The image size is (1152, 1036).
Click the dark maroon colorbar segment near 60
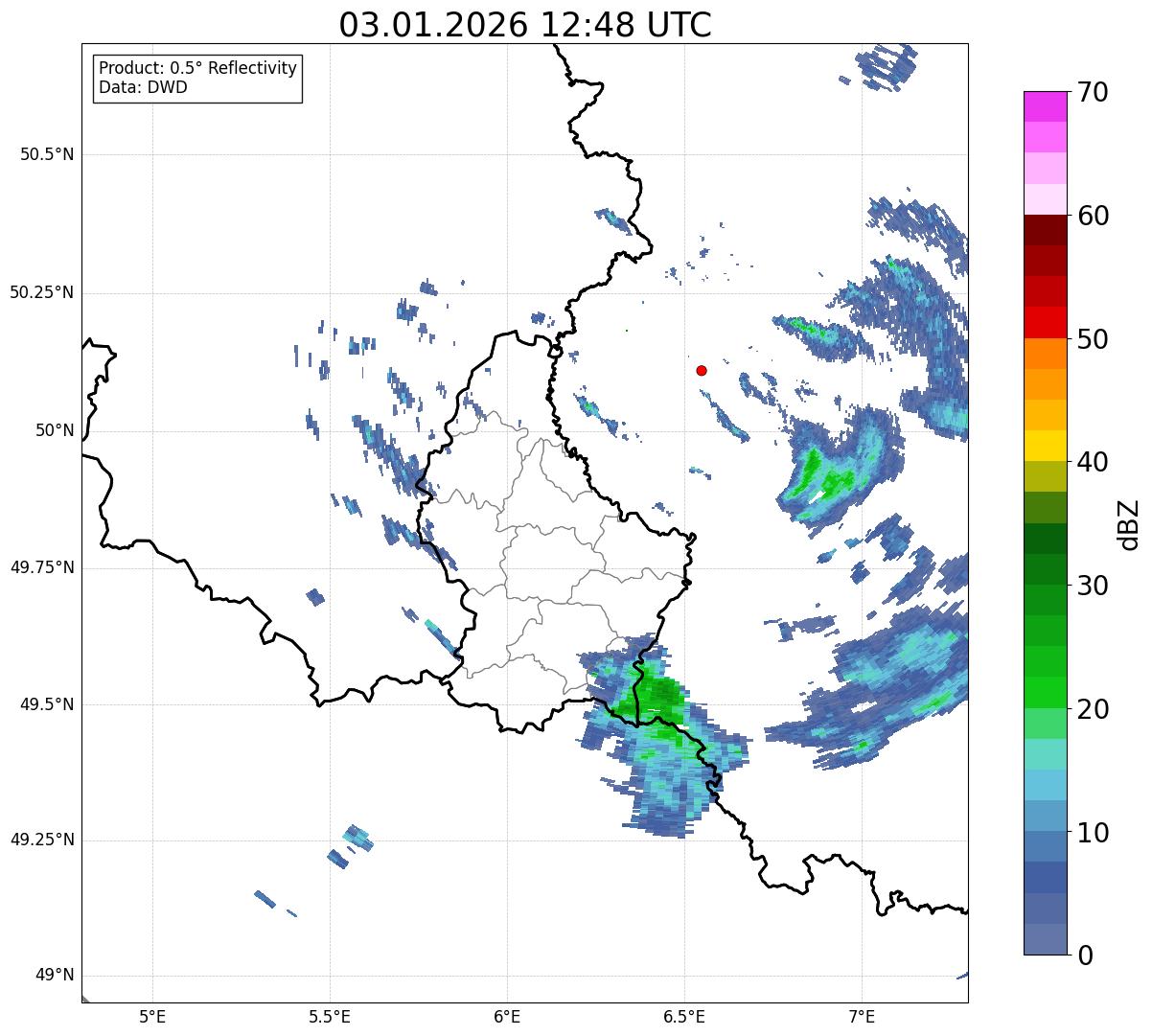[x=1045, y=230]
